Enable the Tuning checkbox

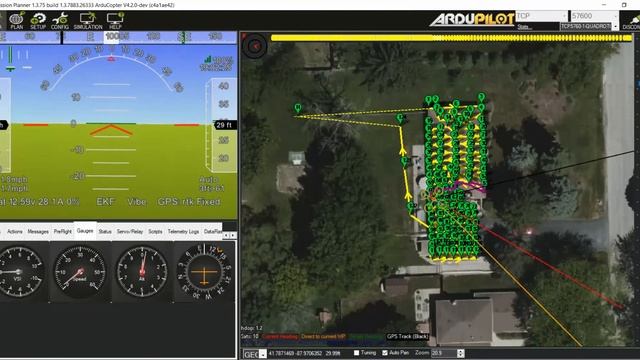tap(356, 353)
